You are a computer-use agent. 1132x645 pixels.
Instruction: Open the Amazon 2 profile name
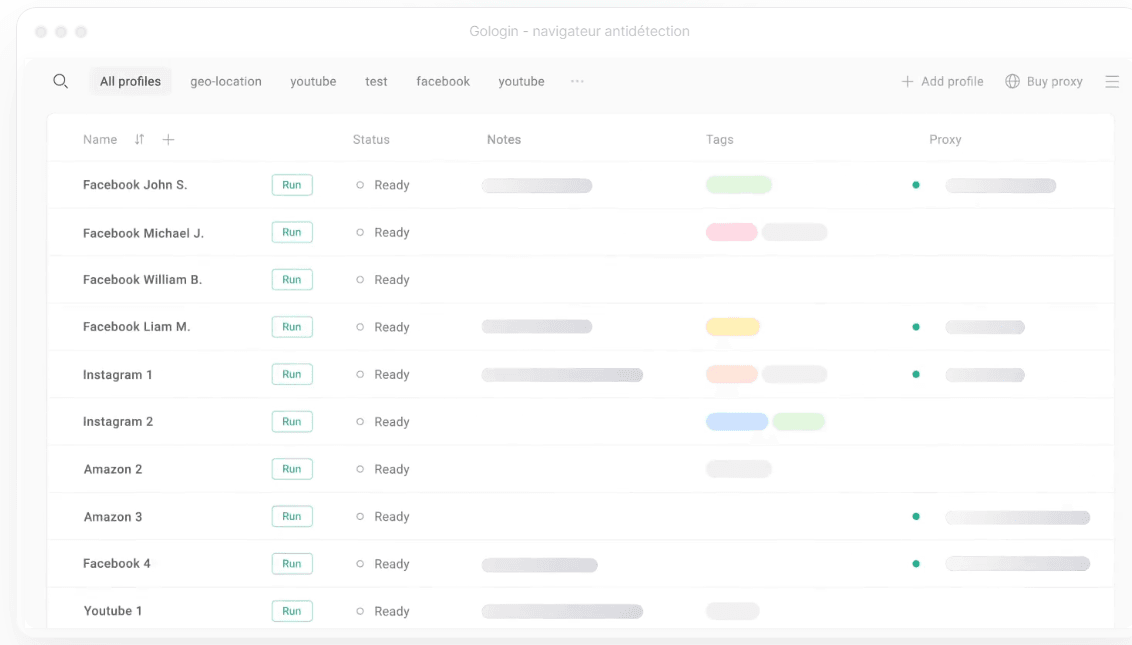point(113,470)
